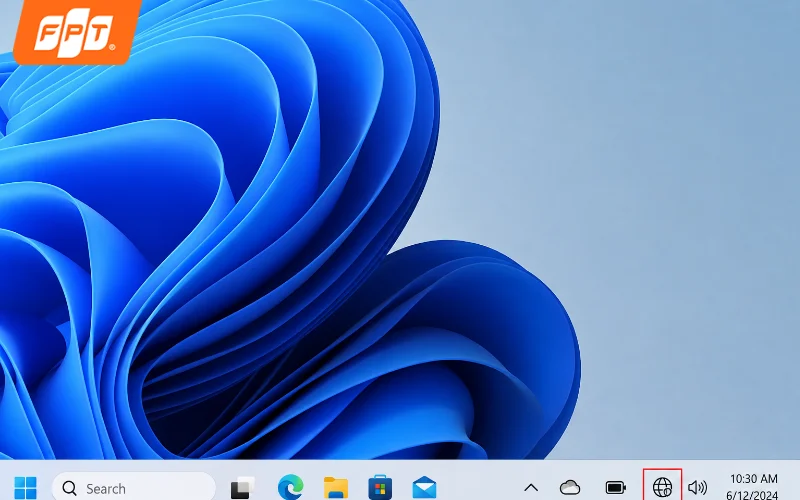Viewport: 800px width, 500px height.
Task: Open the Mail app from the taskbar
Action: [424, 488]
